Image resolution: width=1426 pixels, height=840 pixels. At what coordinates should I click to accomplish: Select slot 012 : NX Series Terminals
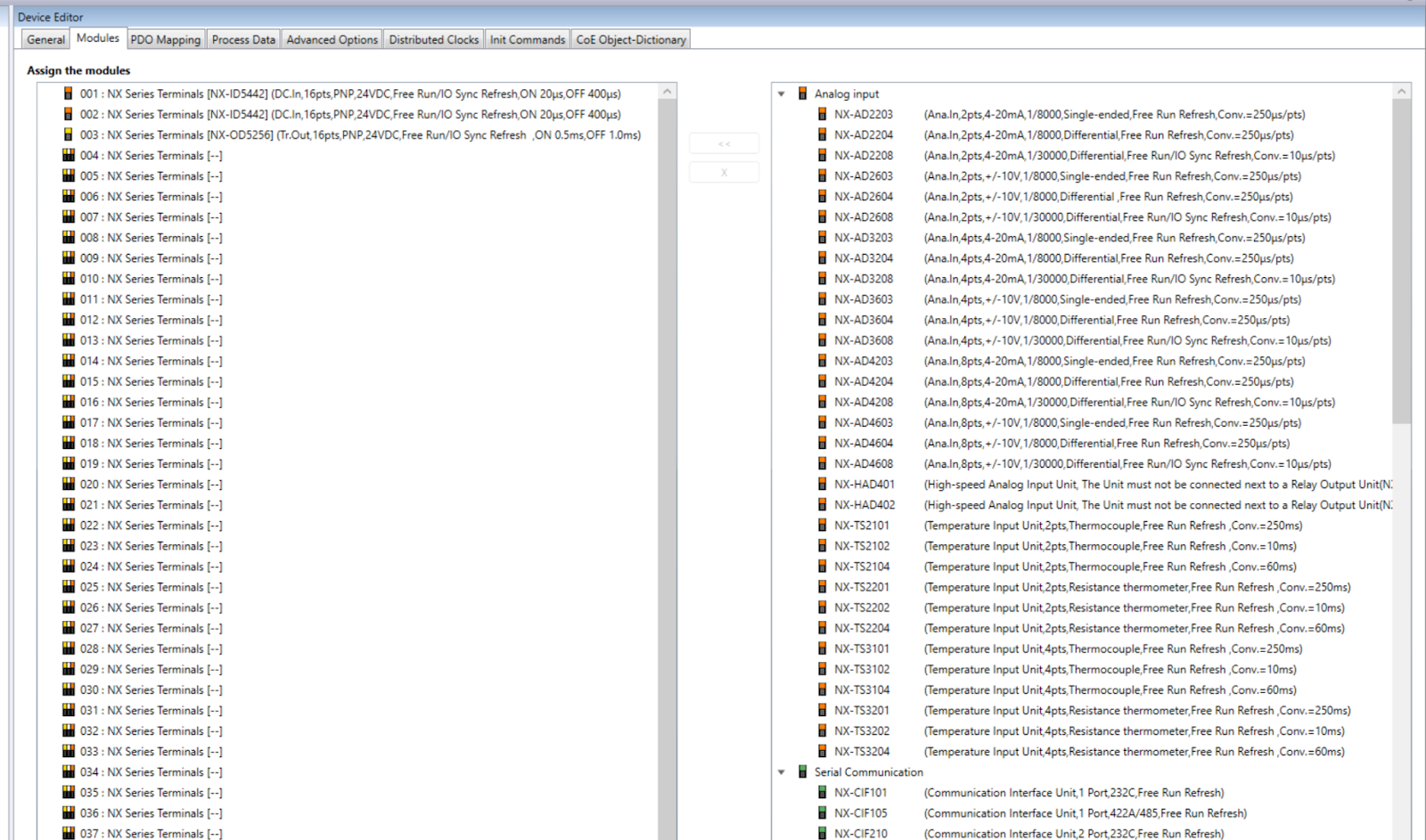(152, 320)
